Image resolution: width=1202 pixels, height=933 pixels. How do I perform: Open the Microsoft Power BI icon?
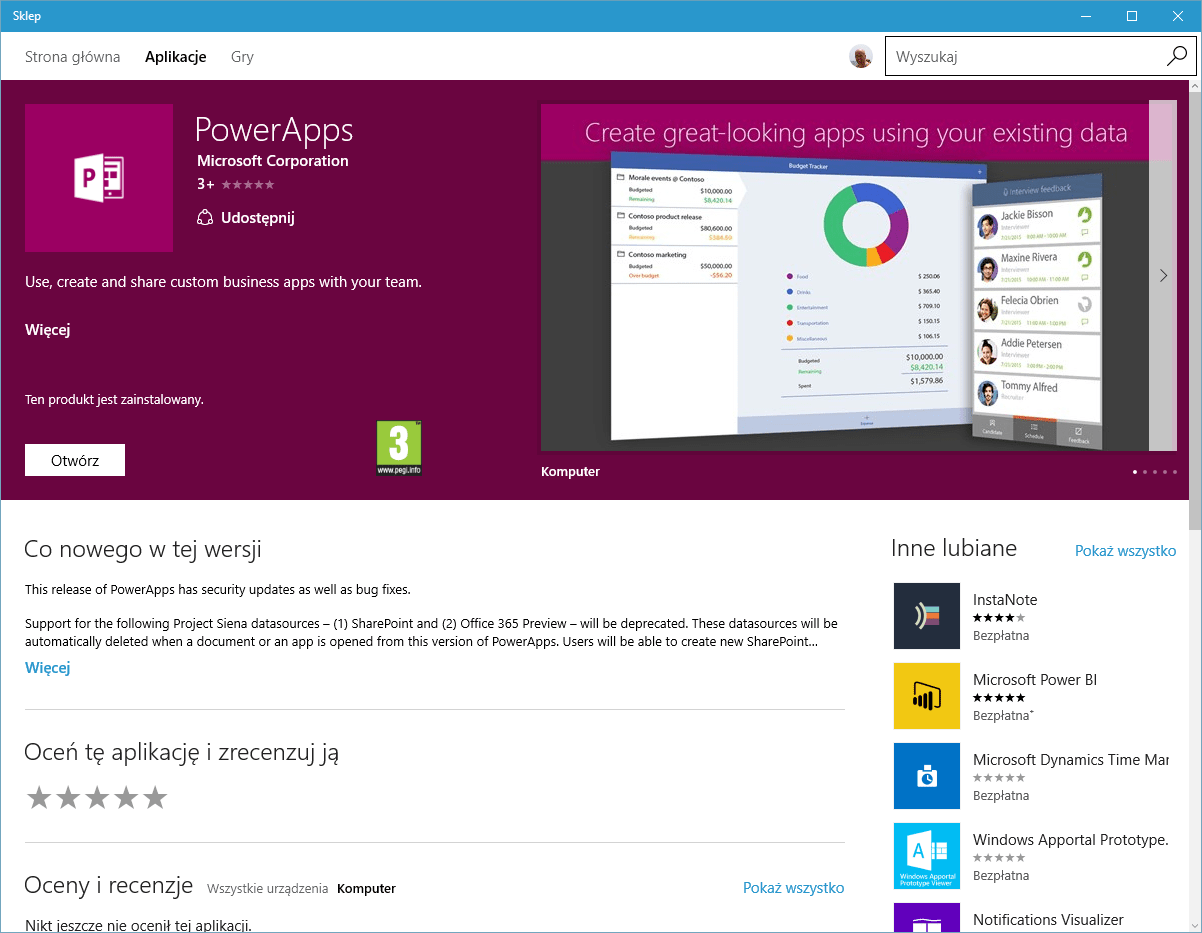click(x=927, y=696)
